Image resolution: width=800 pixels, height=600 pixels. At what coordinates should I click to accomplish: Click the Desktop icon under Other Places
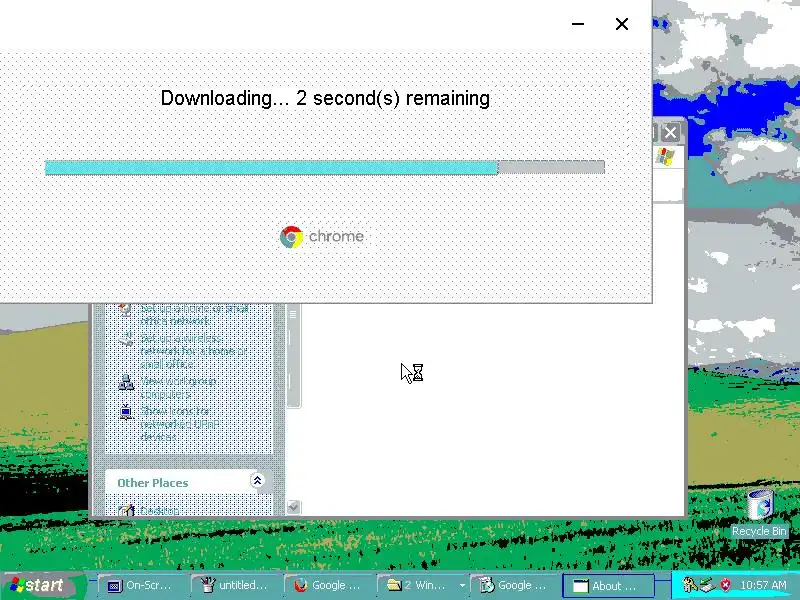coord(126,510)
